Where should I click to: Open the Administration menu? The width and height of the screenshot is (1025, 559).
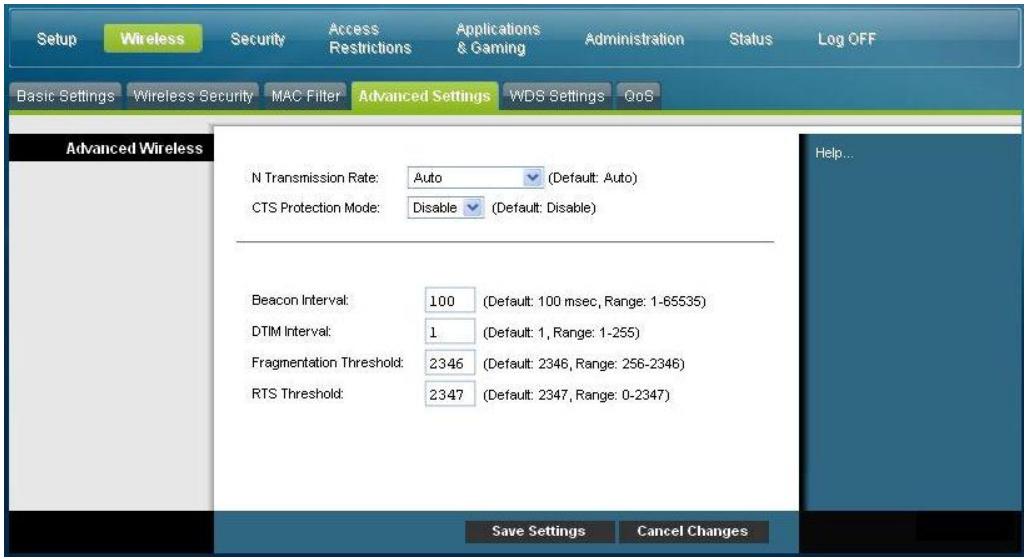click(634, 39)
